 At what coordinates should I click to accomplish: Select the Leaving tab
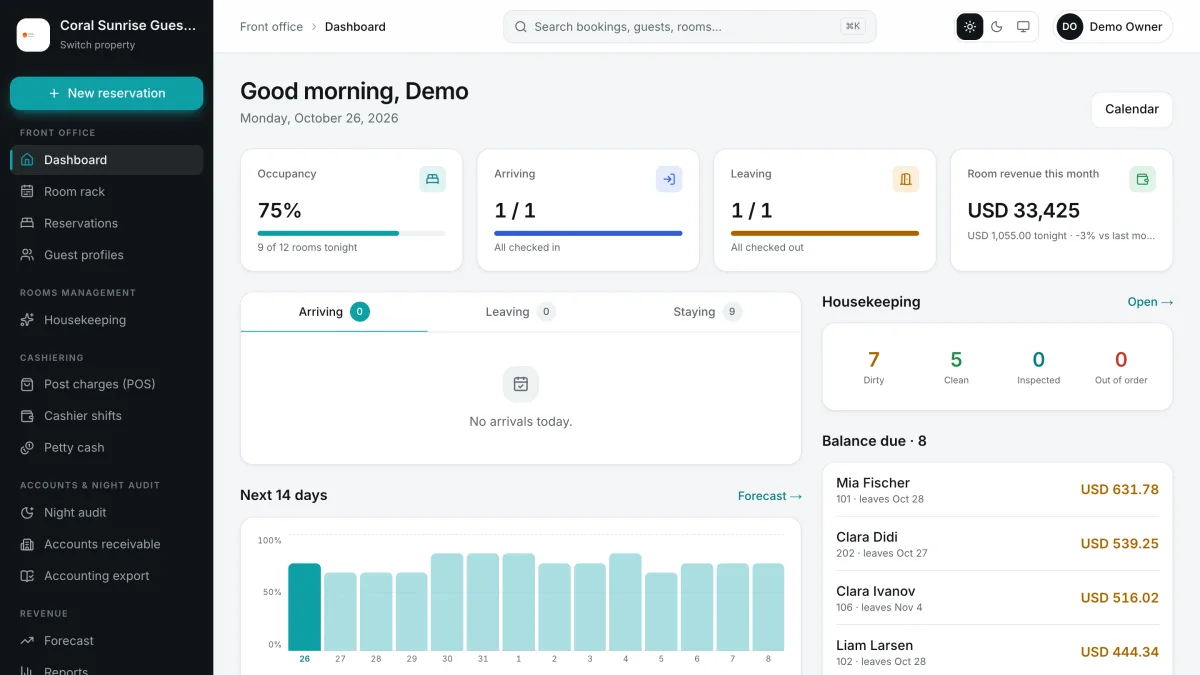pos(520,312)
